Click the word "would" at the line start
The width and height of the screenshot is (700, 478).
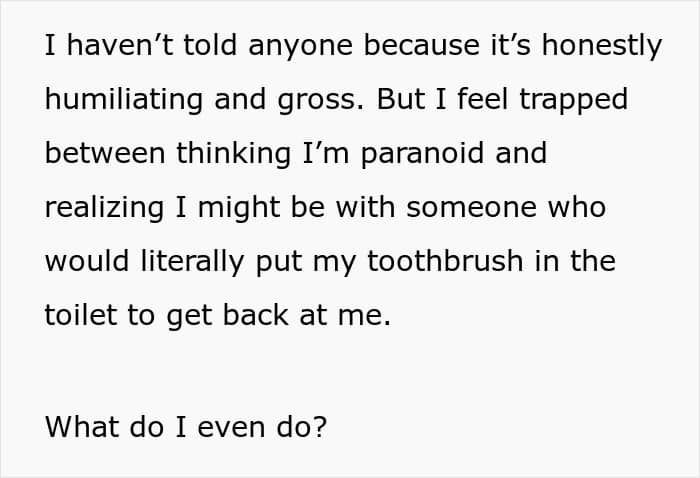click(87, 261)
